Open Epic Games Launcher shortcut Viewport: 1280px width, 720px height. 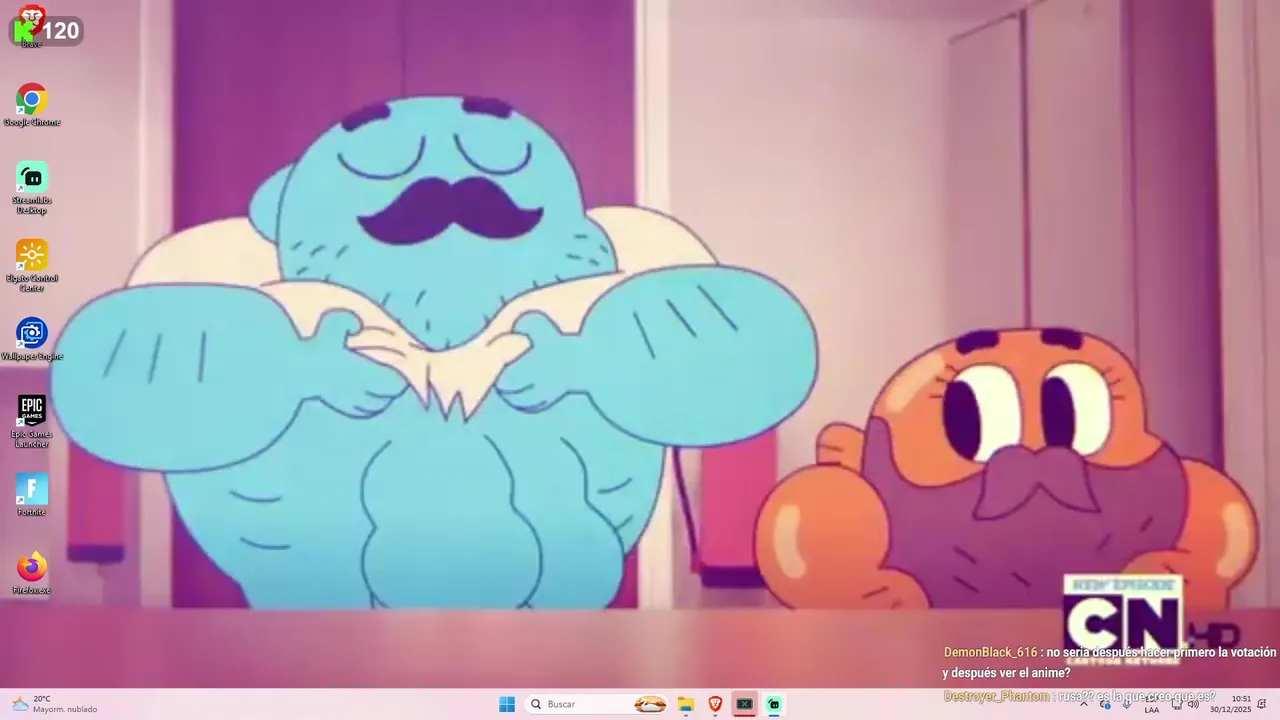pyautogui.click(x=32, y=422)
